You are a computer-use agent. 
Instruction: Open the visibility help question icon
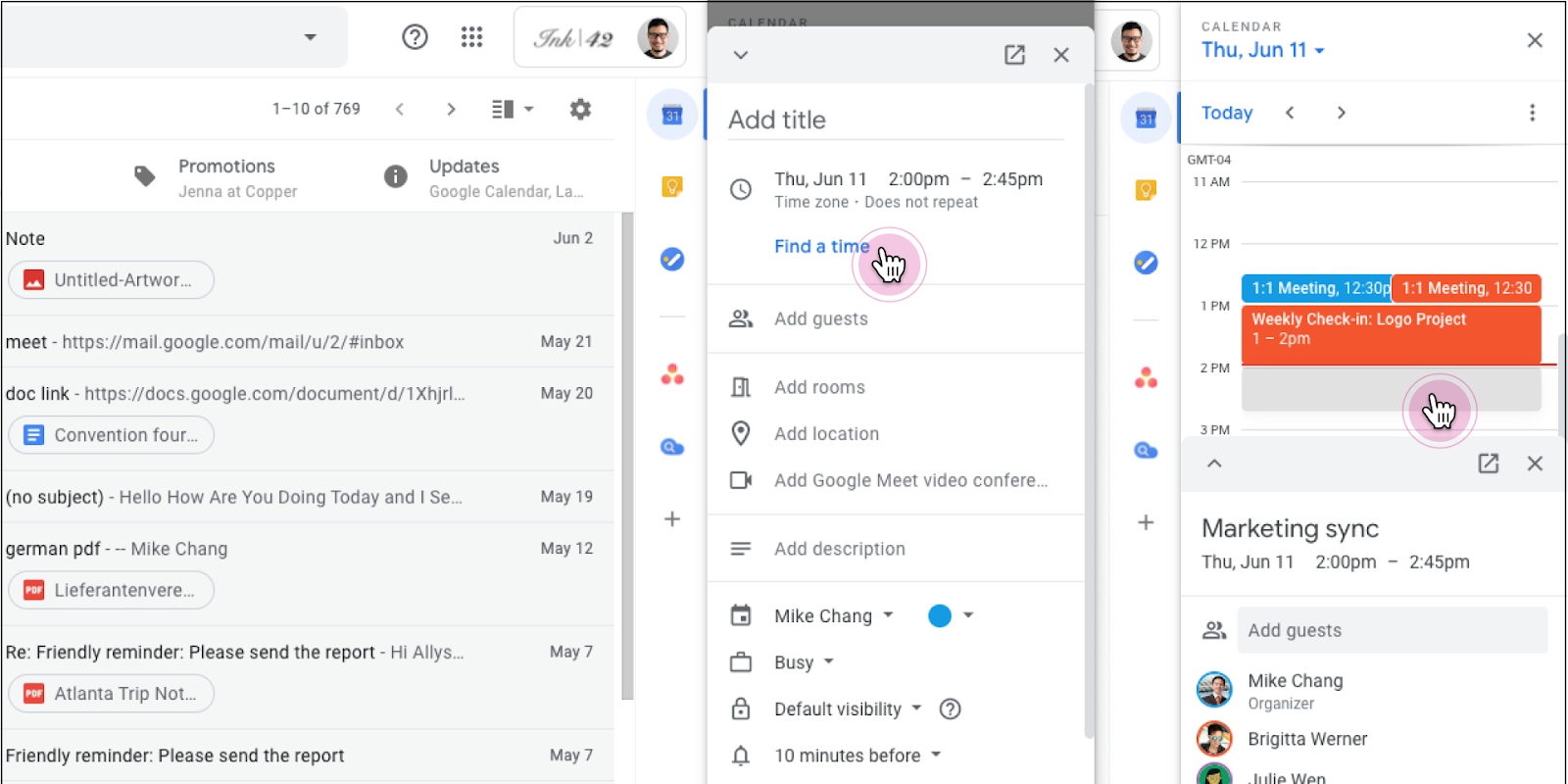pyautogui.click(x=950, y=710)
